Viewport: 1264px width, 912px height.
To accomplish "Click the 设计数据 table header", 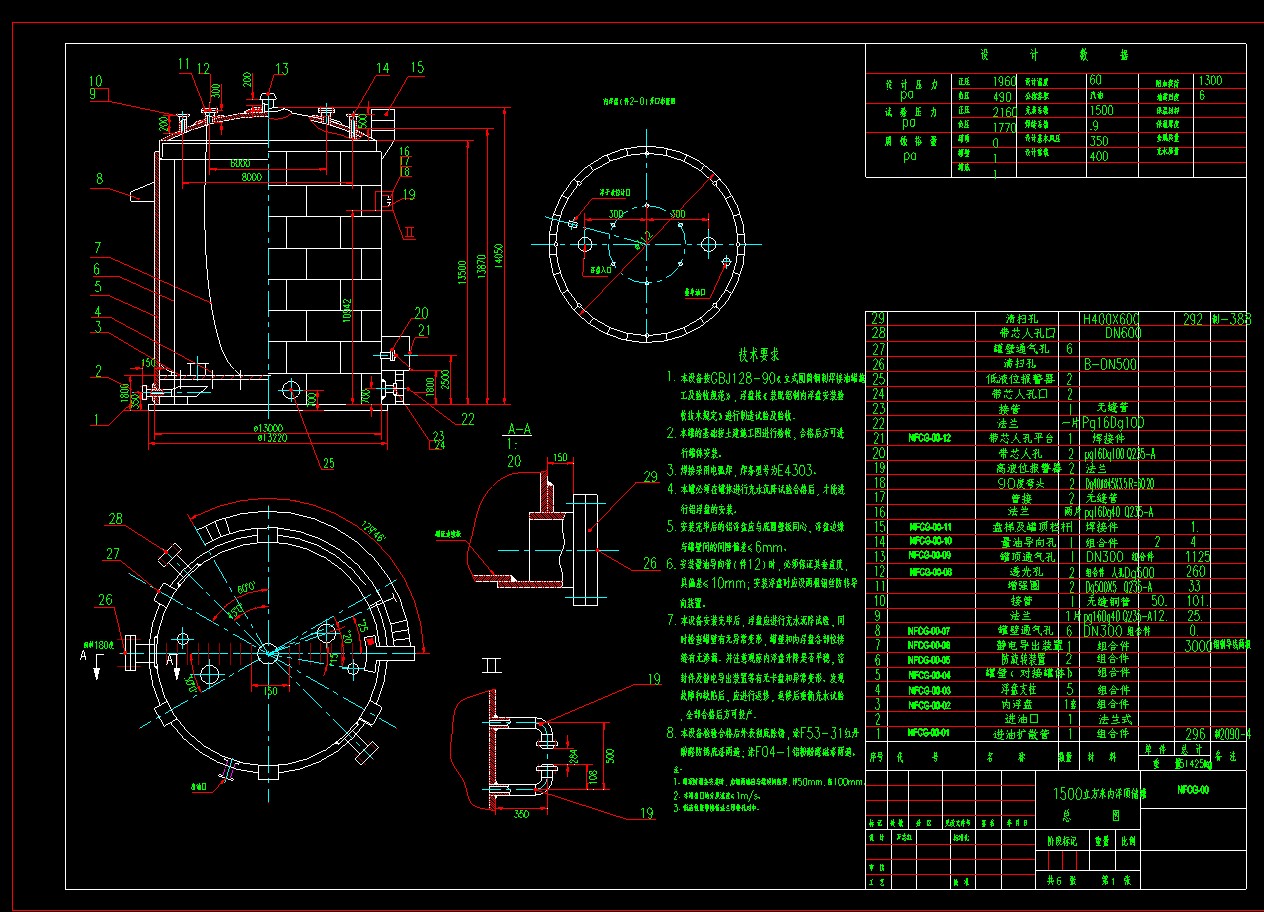I will tap(1054, 56).
